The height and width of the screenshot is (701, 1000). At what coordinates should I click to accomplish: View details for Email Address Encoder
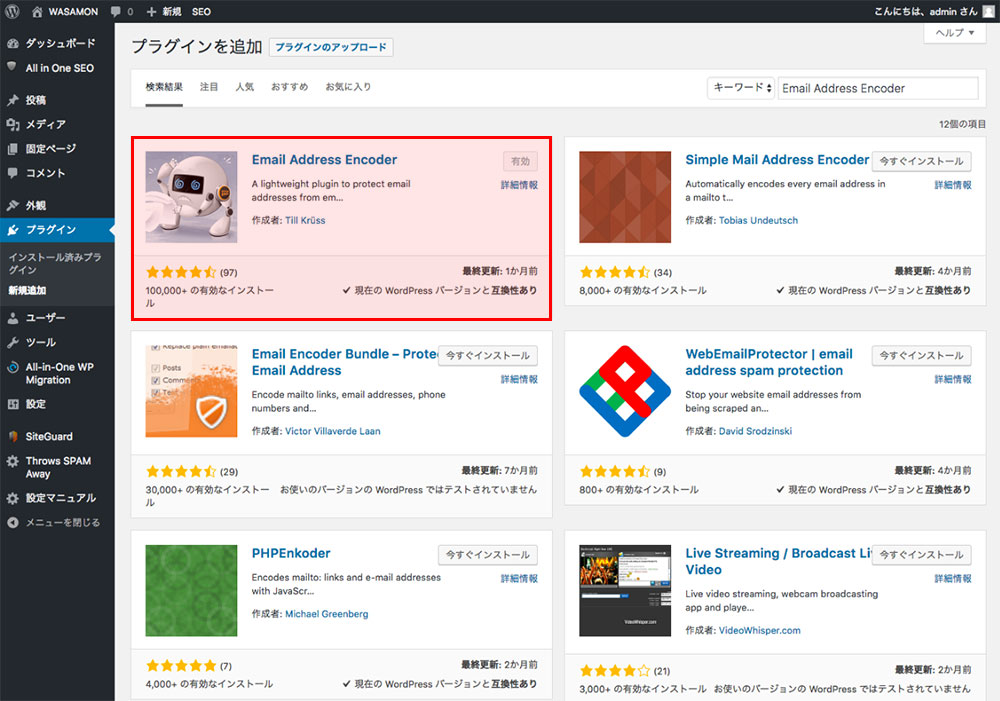point(519,185)
